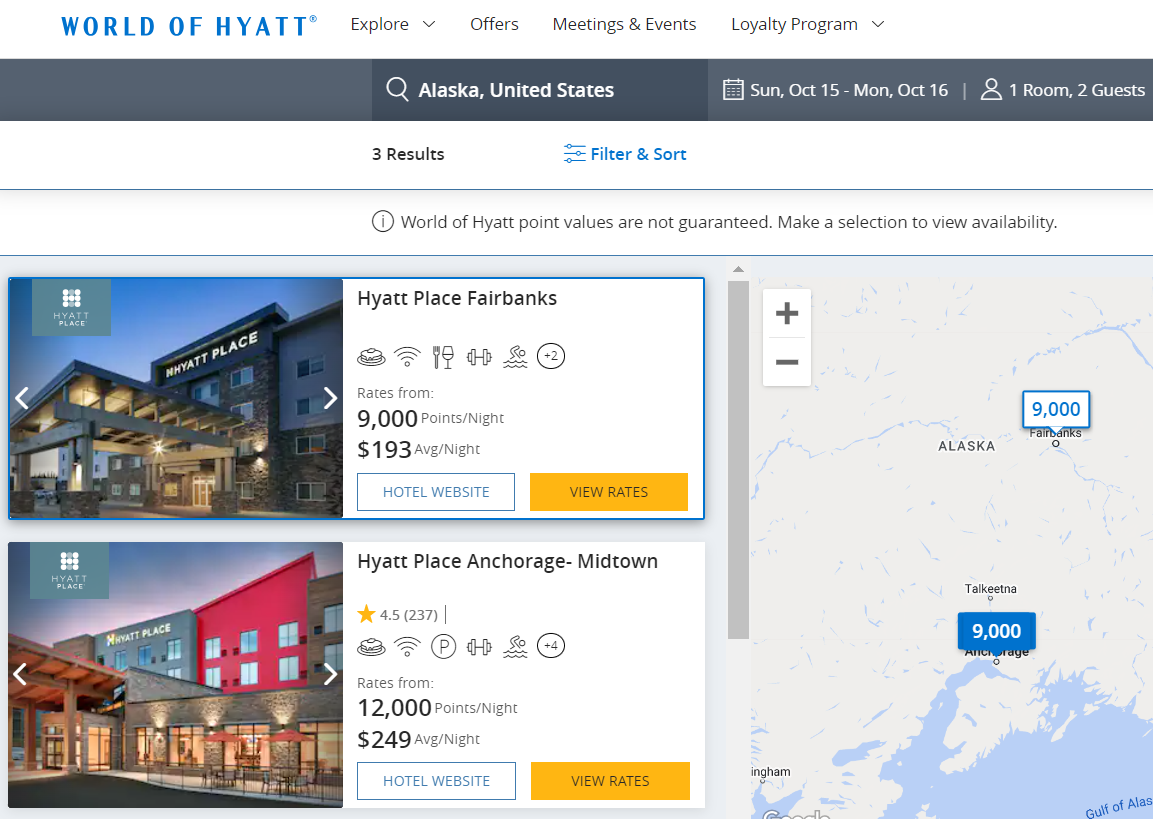Expand the Explore menu
Viewport: 1153px width, 819px height.
(392, 23)
